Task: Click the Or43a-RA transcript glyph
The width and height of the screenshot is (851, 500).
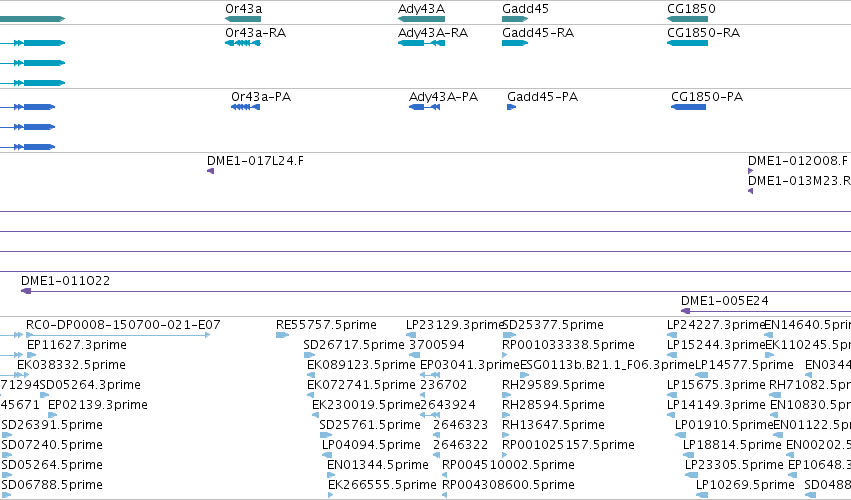Action: click(x=243, y=43)
